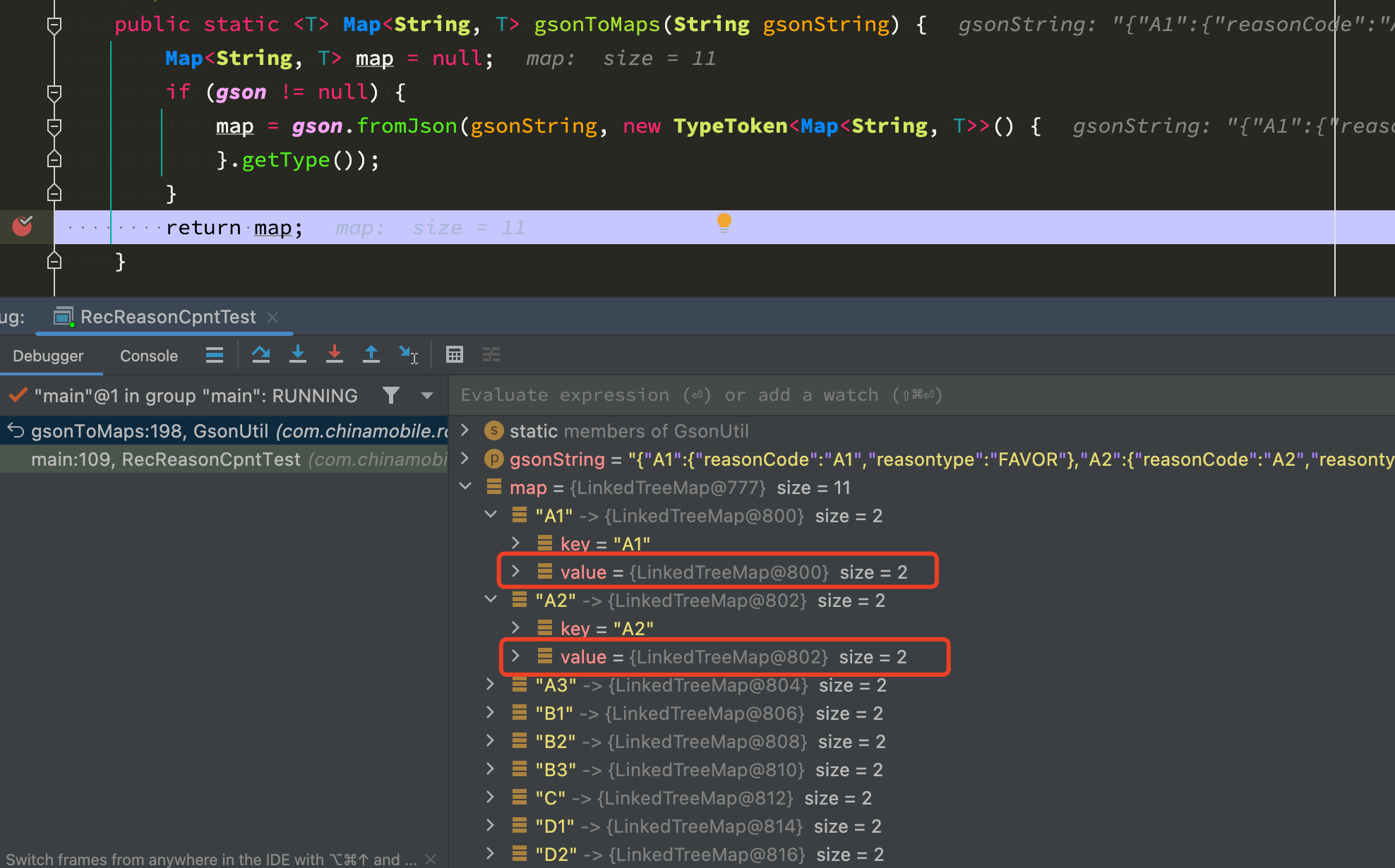Click the yellow intention lightbulb

point(724,223)
